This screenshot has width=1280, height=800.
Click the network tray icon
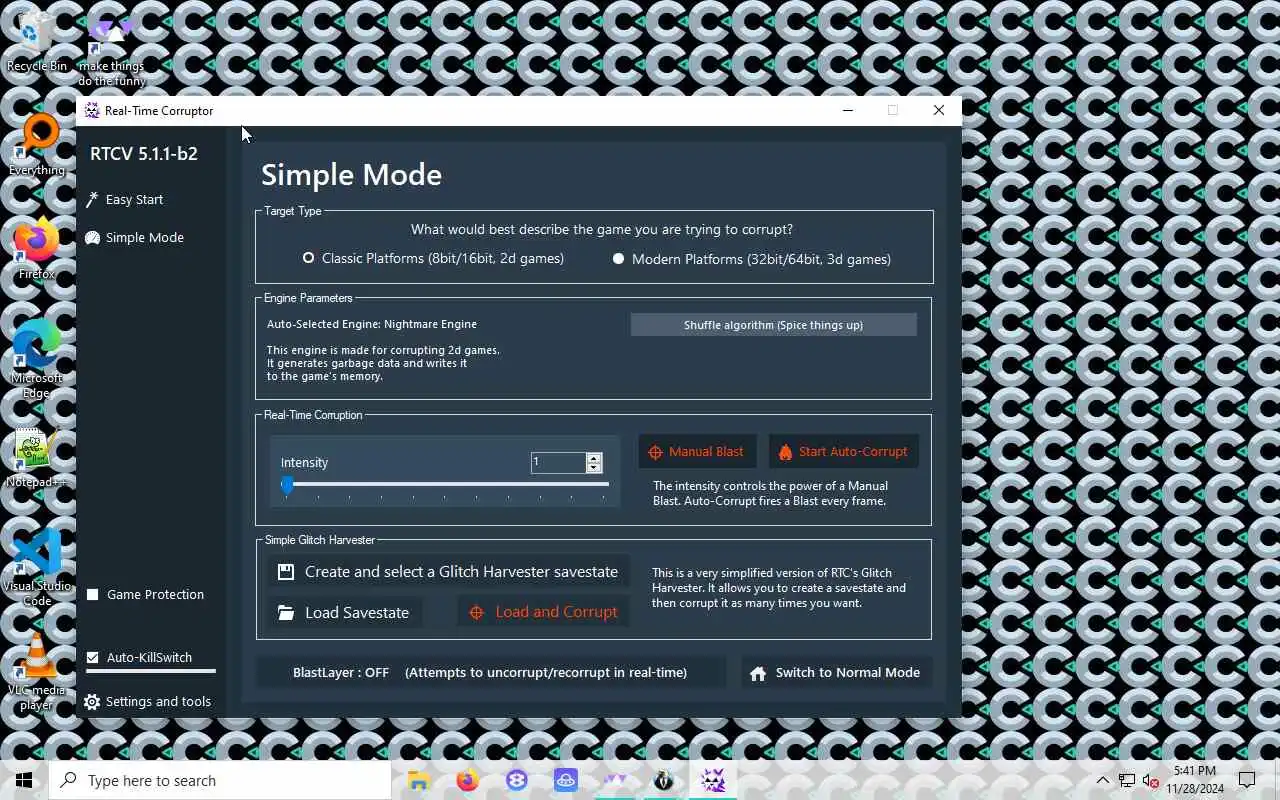coord(1127,780)
